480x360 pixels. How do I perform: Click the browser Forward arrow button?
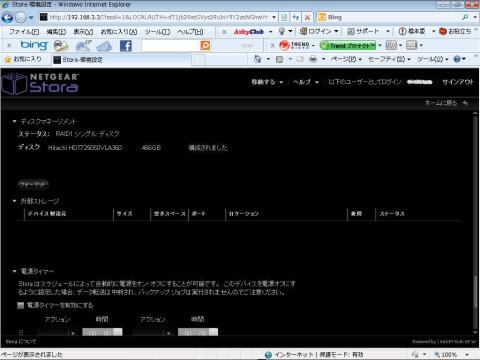point(21,17)
